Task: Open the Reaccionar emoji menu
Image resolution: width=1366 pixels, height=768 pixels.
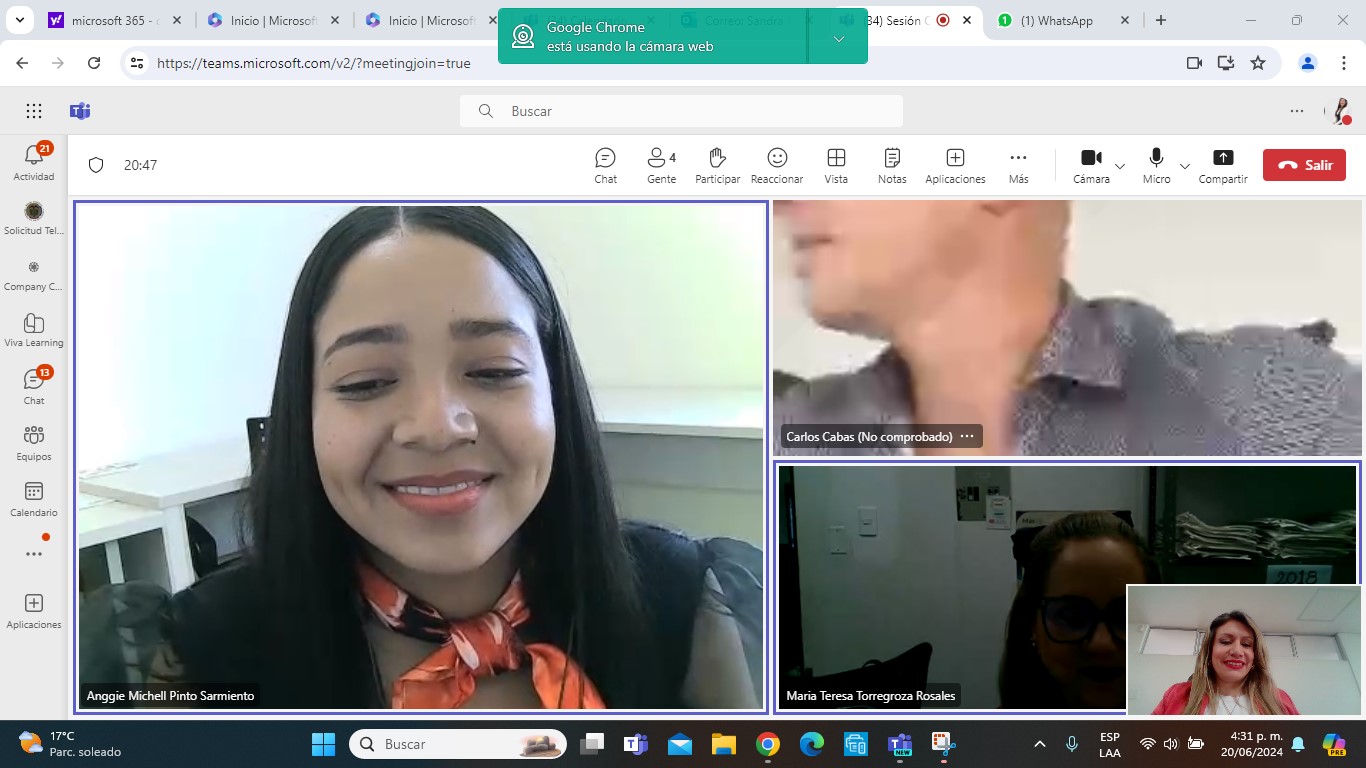Action: pos(777,166)
